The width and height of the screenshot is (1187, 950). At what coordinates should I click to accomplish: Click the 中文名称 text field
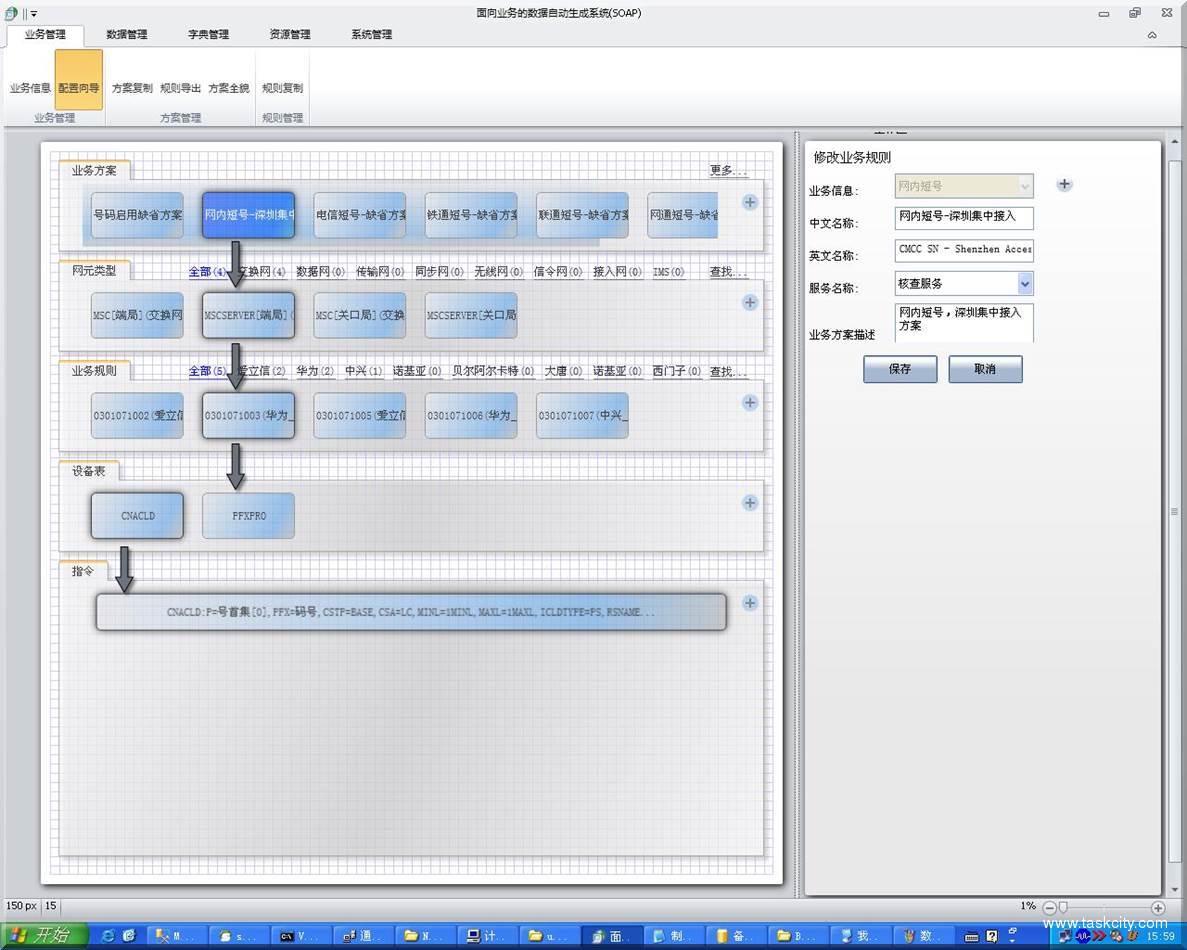coord(963,217)
